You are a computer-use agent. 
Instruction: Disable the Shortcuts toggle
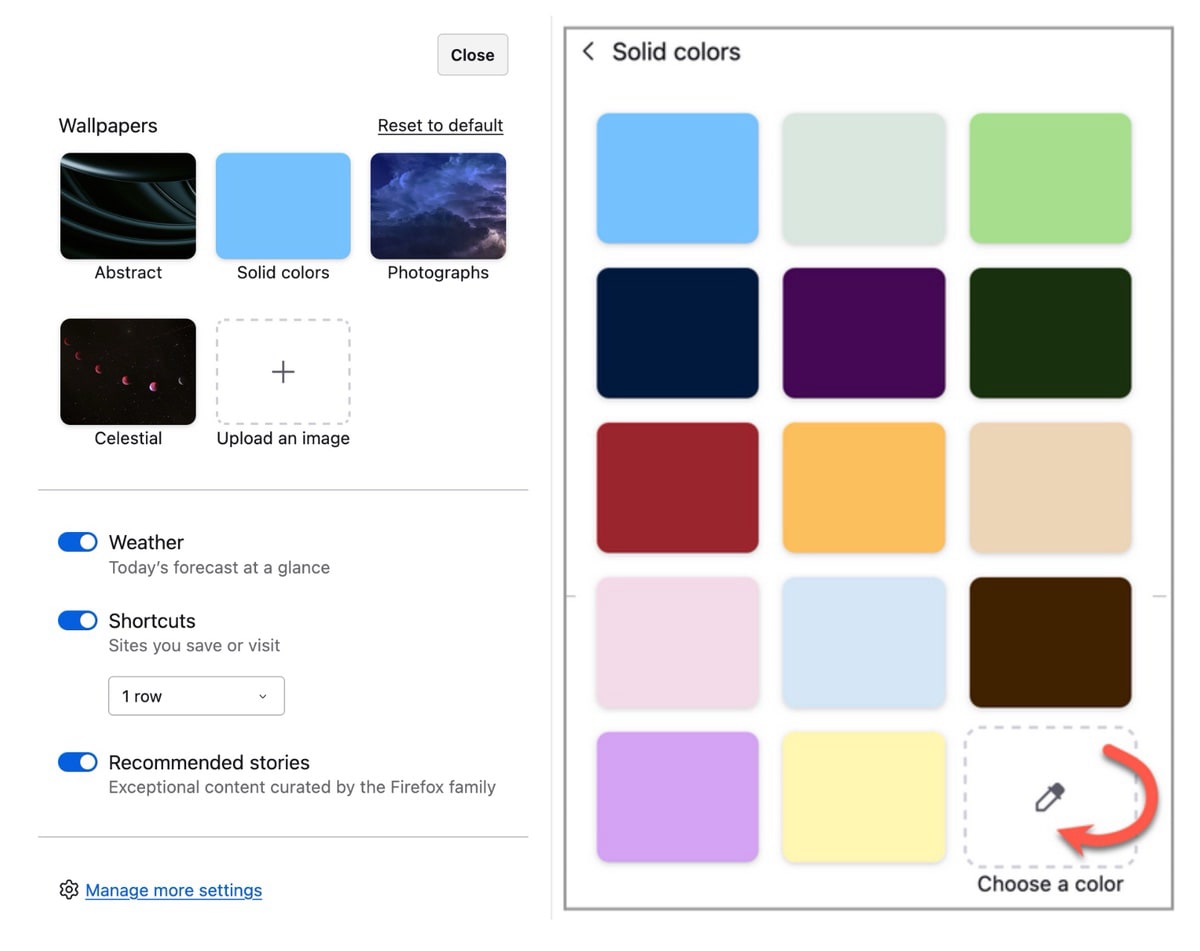tap(78, 621)
